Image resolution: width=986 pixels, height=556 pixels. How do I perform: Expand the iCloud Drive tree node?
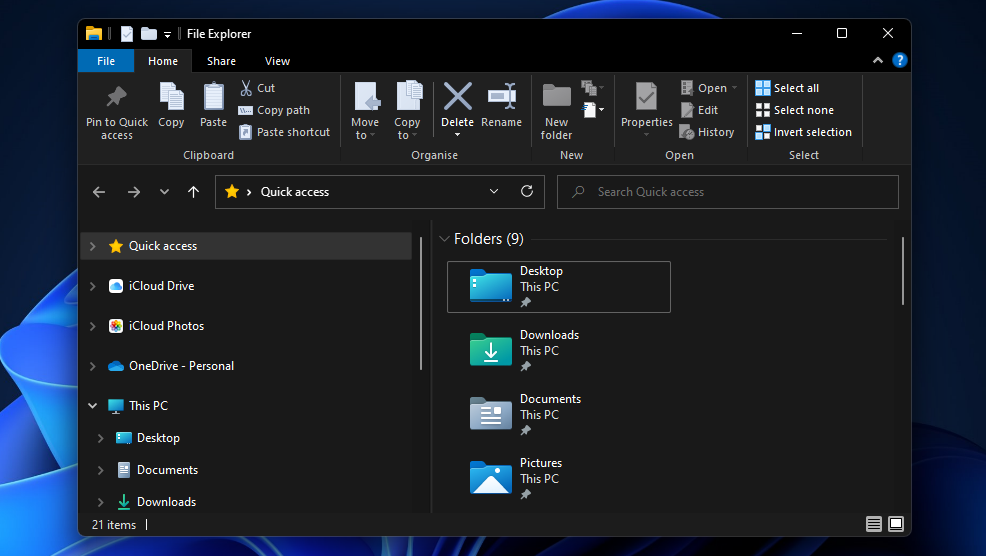(93, 286)
